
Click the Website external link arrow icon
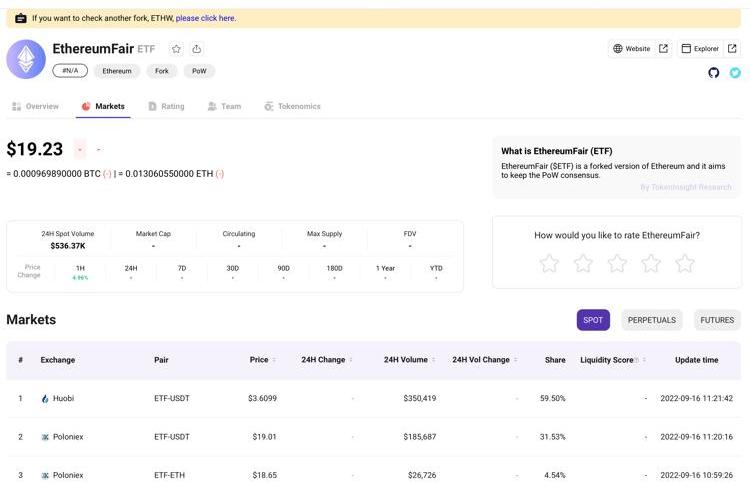663,48
